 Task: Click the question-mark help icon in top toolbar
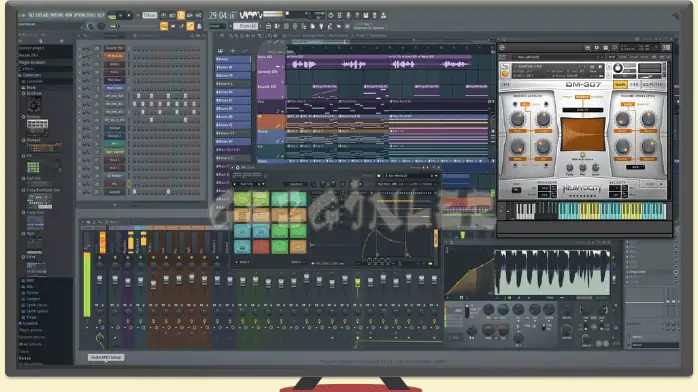(x=357, y=16)
